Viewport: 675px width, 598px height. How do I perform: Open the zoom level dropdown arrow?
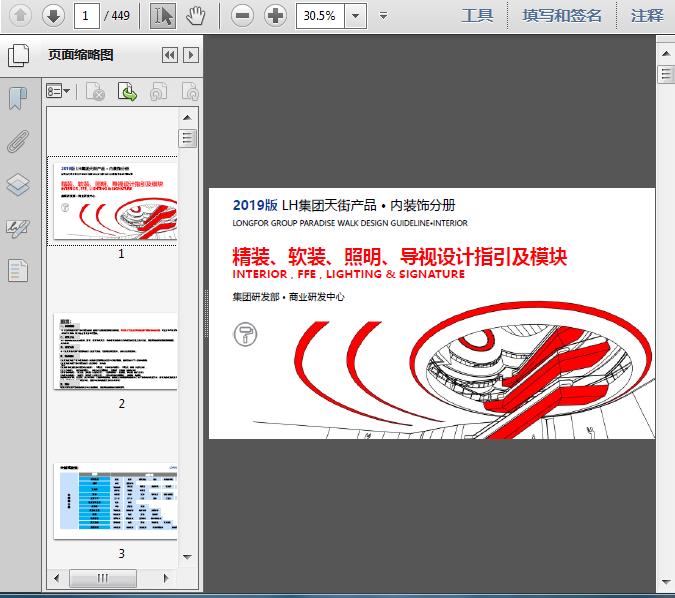(x=356, y=16)
